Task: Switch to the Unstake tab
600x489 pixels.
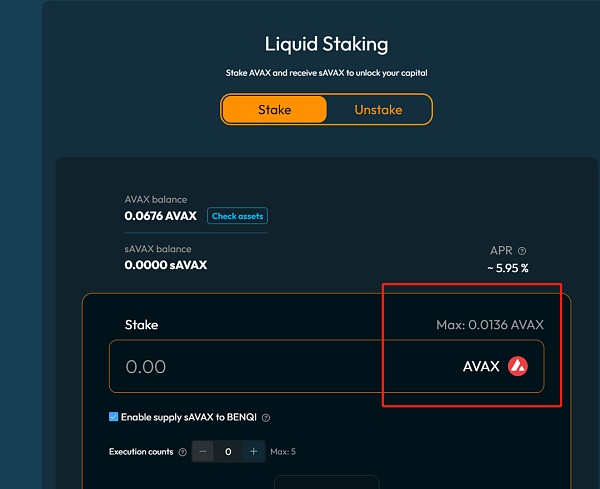Action: coord(378,109)
